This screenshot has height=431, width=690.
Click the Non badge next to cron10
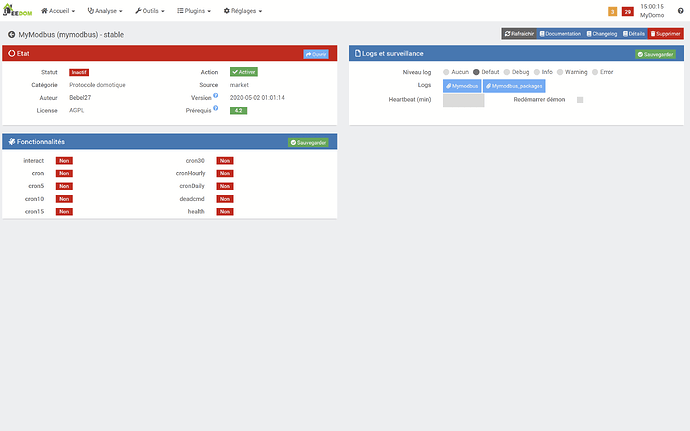tap(64, 199)
